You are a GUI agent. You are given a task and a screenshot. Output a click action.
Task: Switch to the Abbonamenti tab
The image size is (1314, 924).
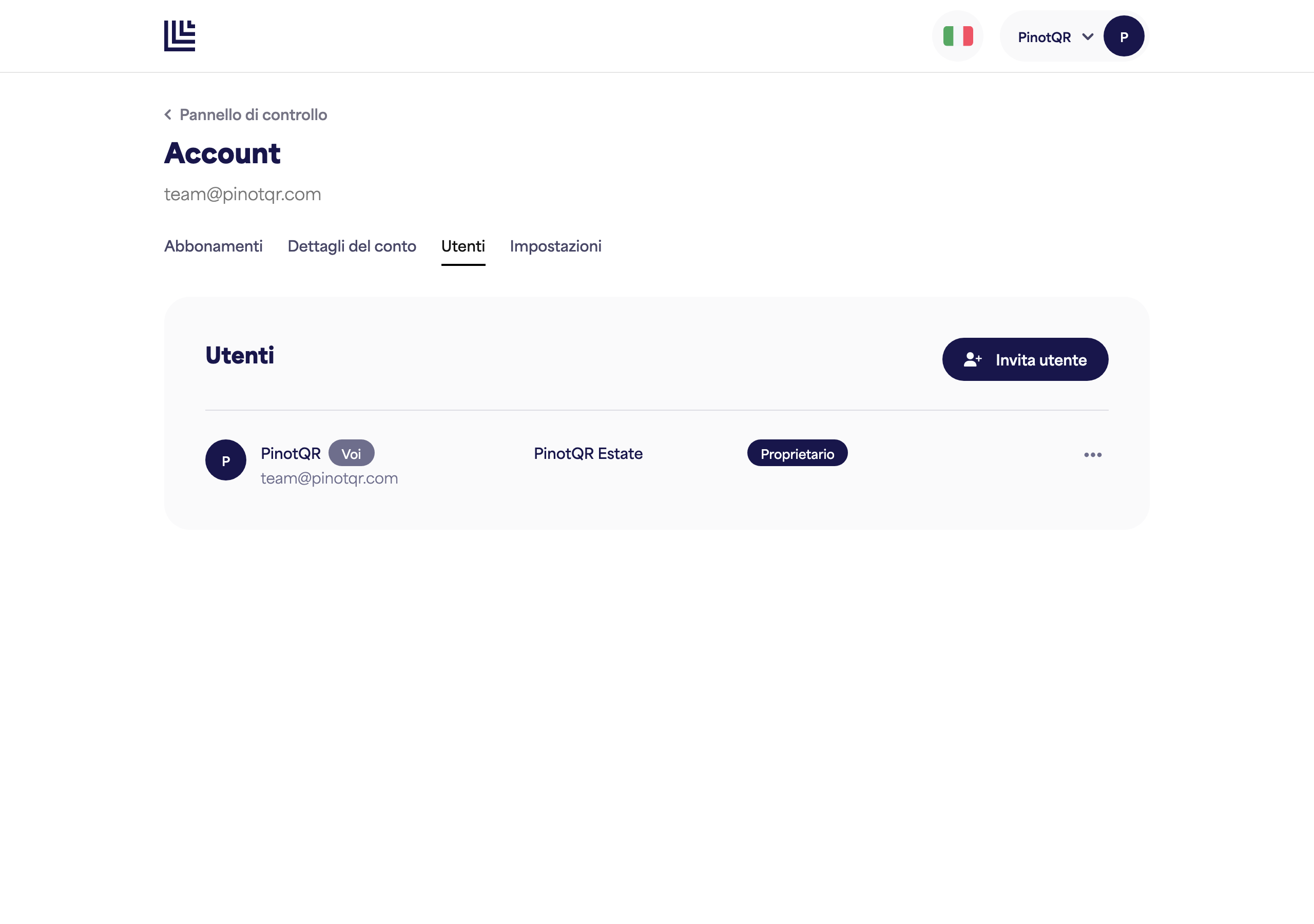(214, 246)
